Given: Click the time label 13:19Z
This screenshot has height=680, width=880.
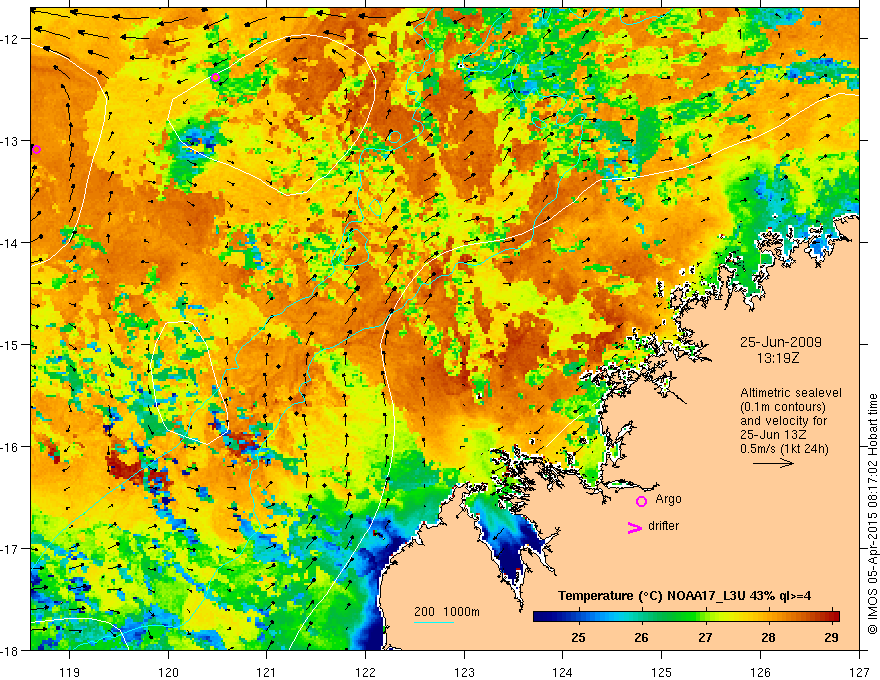Looking at the screenshot, I should pos(777,358).
